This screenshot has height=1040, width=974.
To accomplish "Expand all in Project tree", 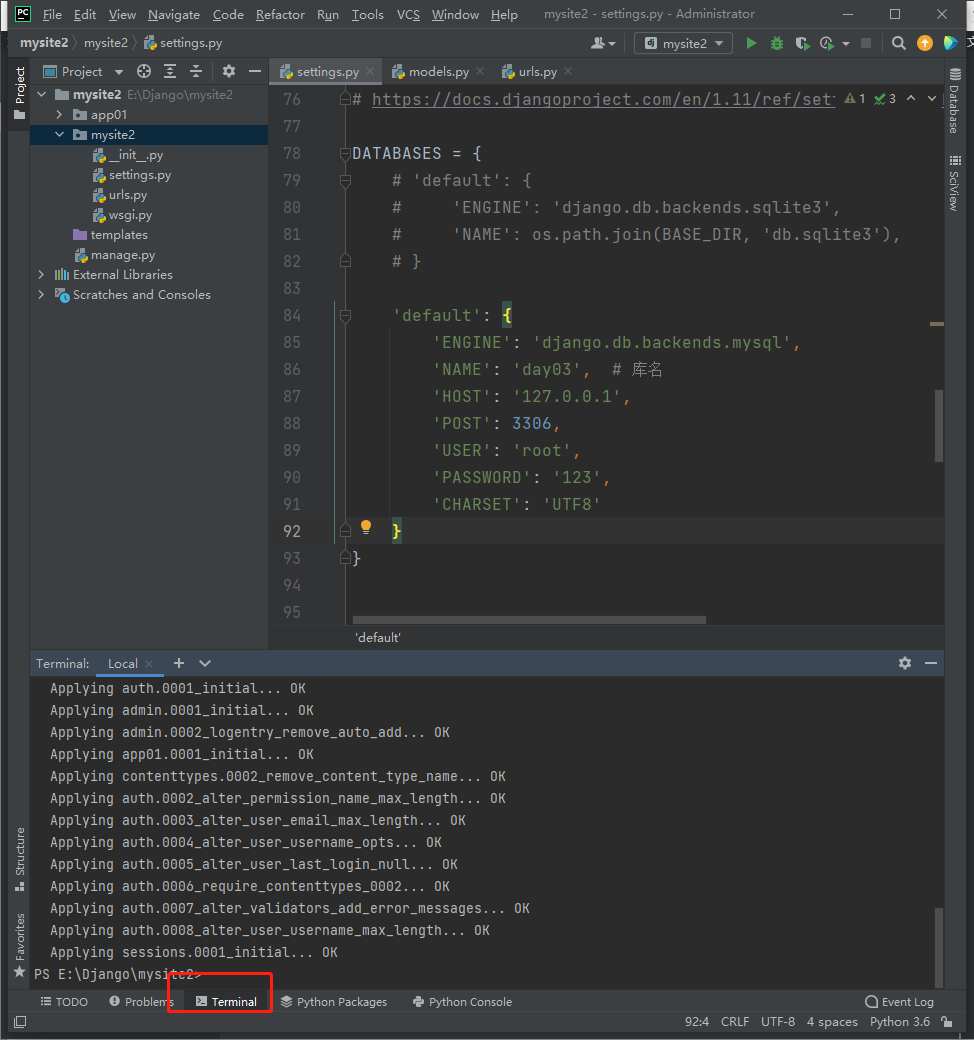I will point(170,71).
